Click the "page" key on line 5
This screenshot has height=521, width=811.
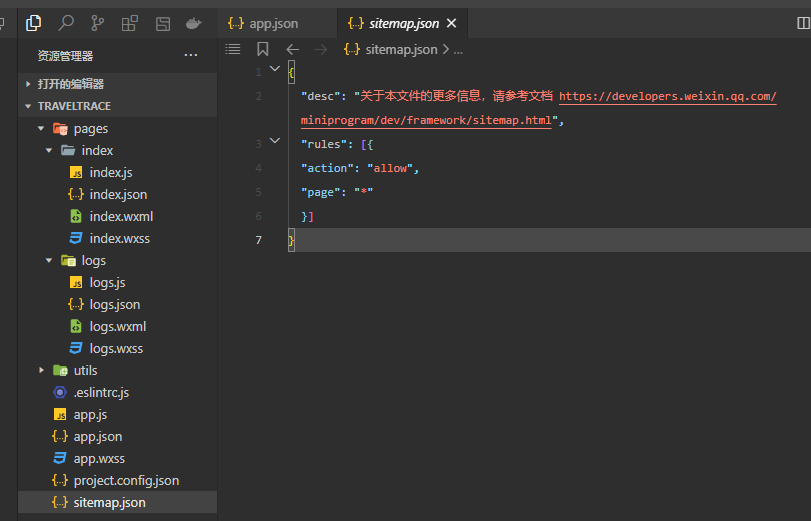(321, 192)
